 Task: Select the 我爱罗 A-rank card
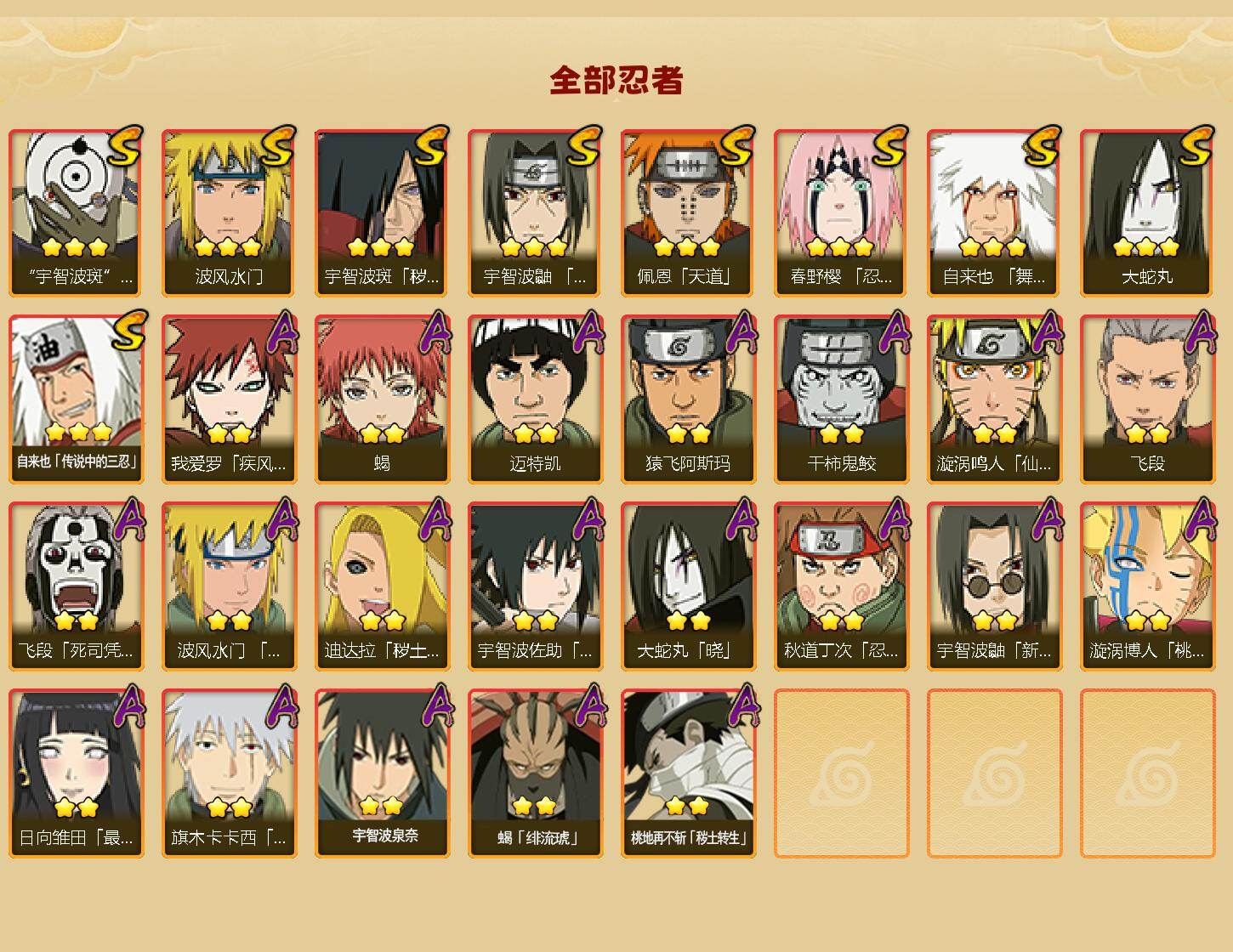pos(230,399)
